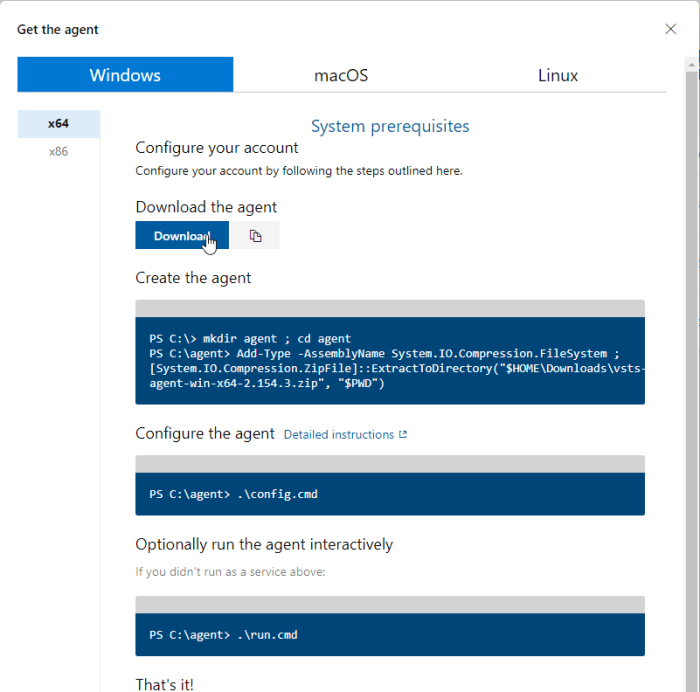
Task: Close the Get the agent dialog
Action: pyautogui.click(x=670, y=29)
